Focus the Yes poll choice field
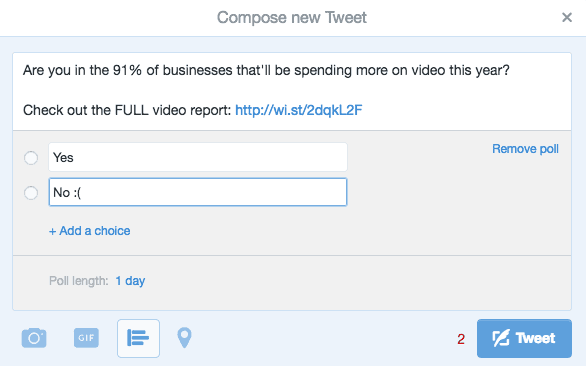Image resolution: width=586 pixels, height=366 pixels. (x=198, y=157)
